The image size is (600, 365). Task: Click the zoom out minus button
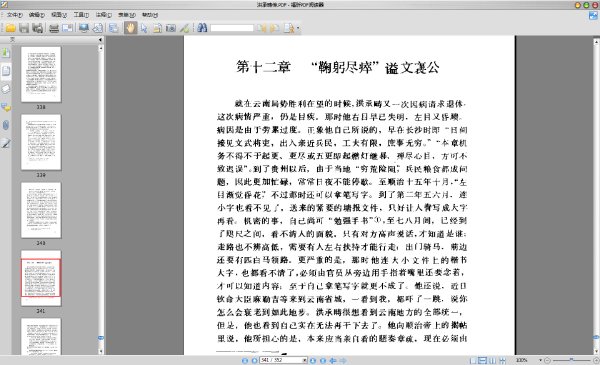pyautogui.click(x=548, y=360)
